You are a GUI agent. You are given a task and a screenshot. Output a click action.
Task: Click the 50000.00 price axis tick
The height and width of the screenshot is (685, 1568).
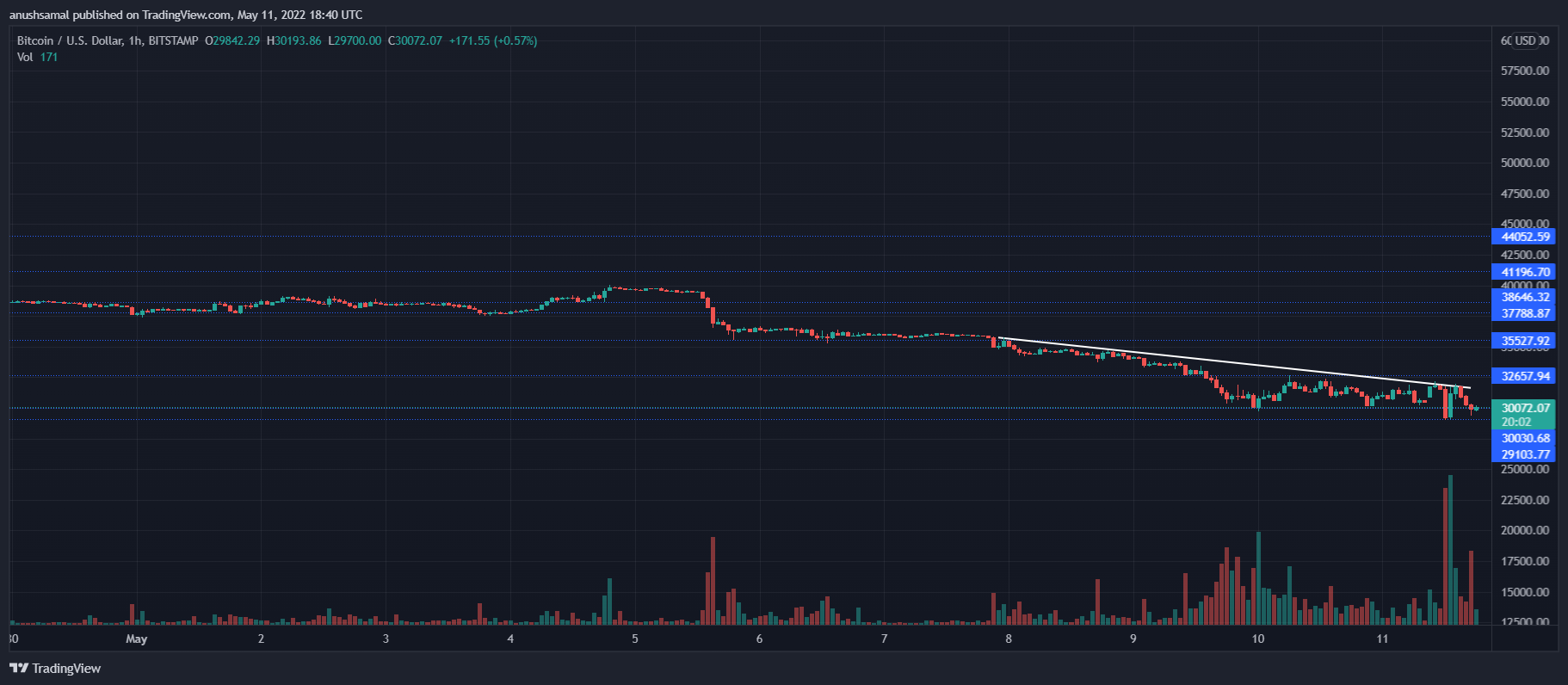click(x=1525, y=163)
